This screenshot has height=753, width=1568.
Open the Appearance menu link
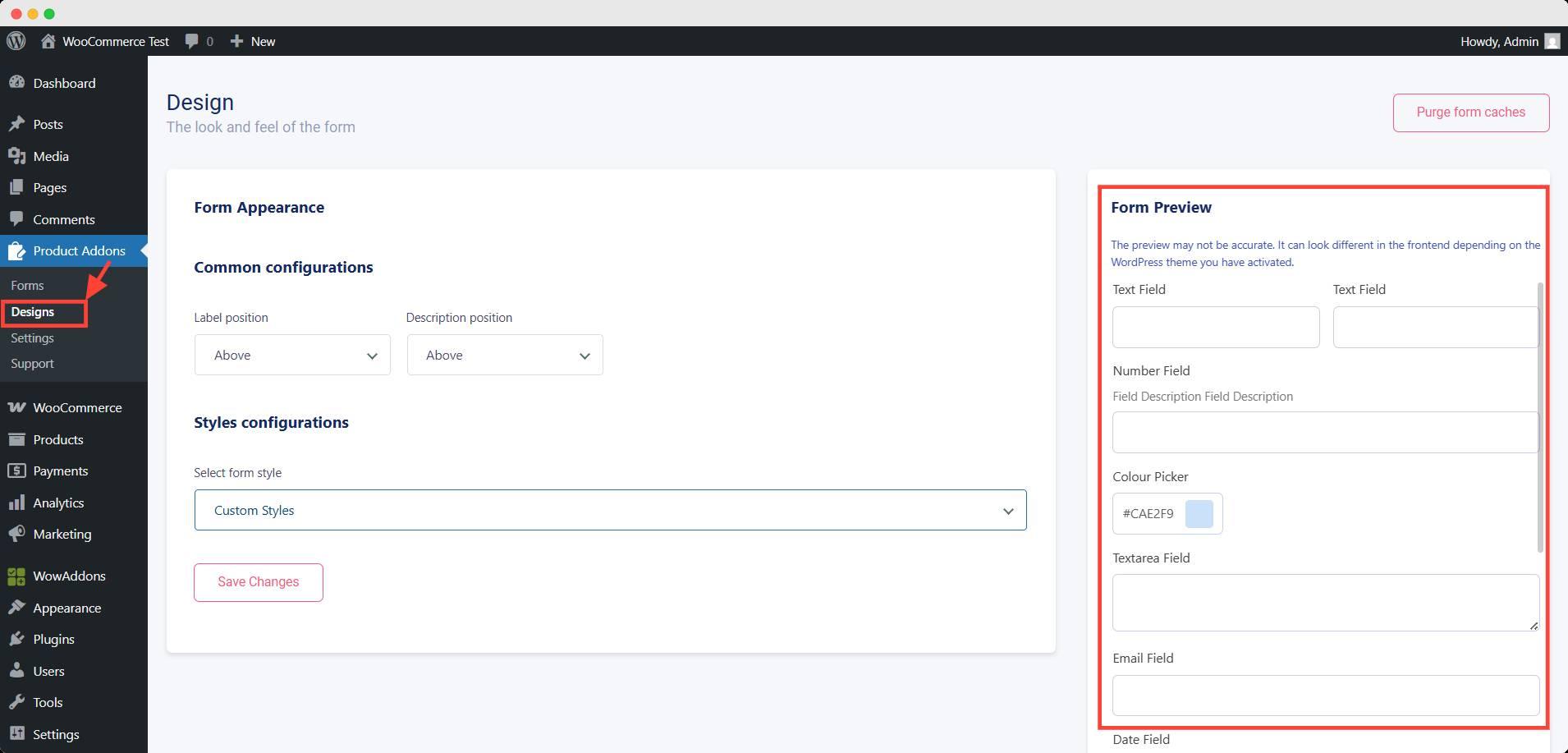coord(67,608)
